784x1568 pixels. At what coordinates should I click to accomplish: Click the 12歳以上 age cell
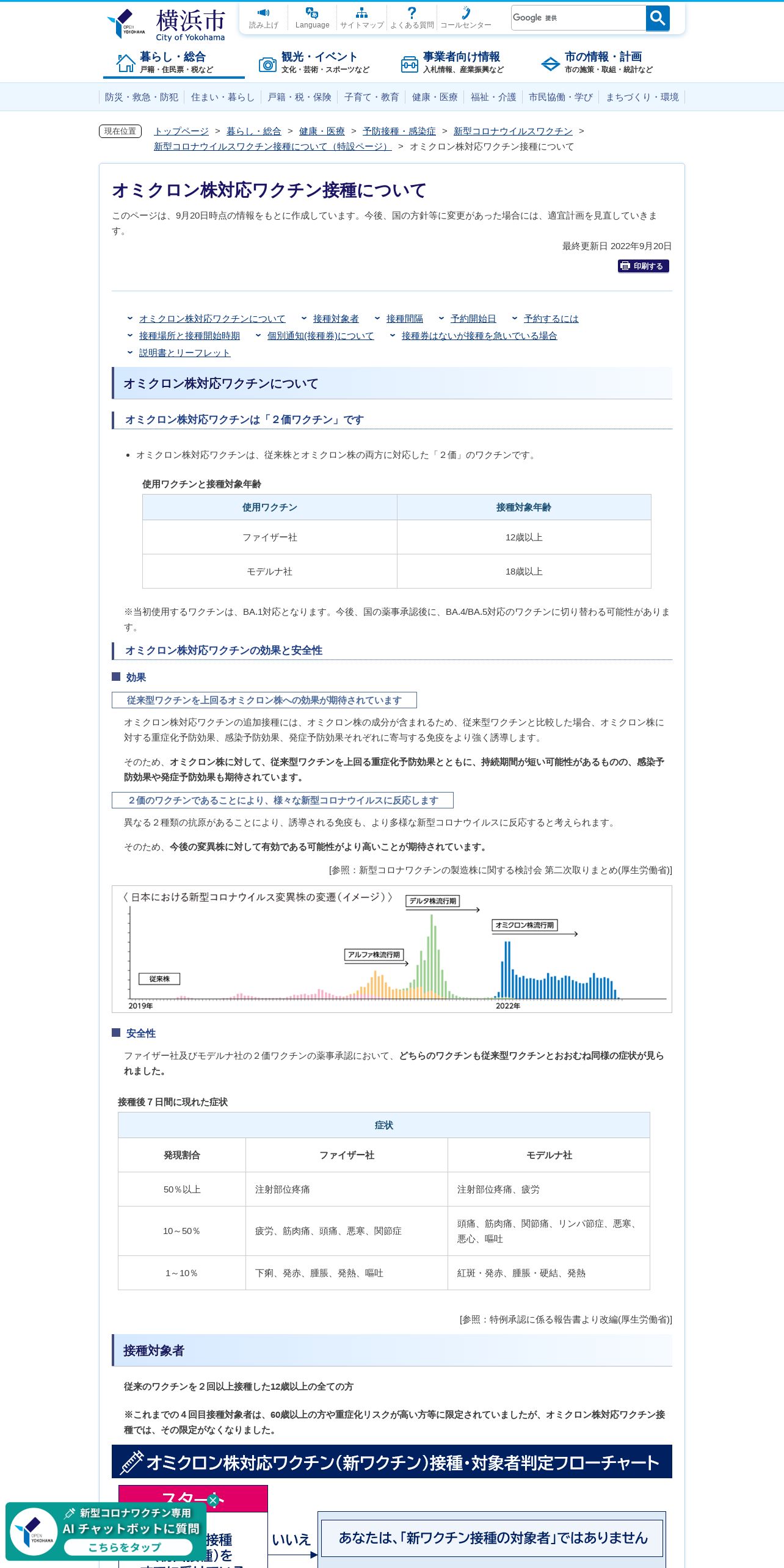(524, 537)
